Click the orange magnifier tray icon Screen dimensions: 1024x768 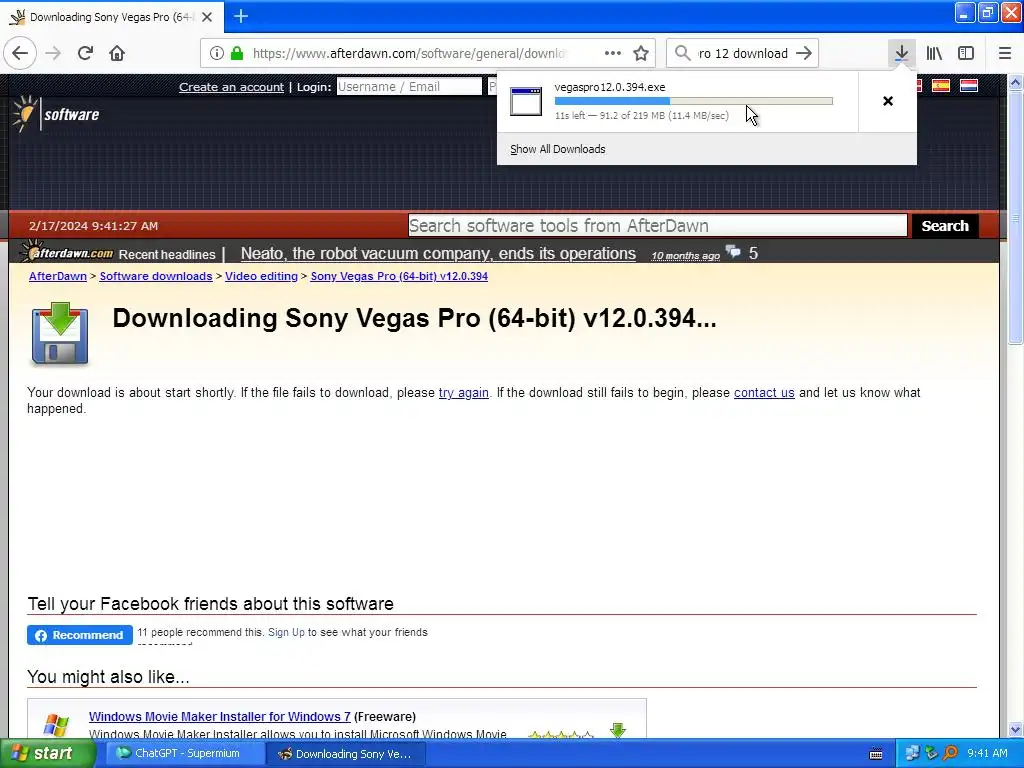click(x=950, y=754)
